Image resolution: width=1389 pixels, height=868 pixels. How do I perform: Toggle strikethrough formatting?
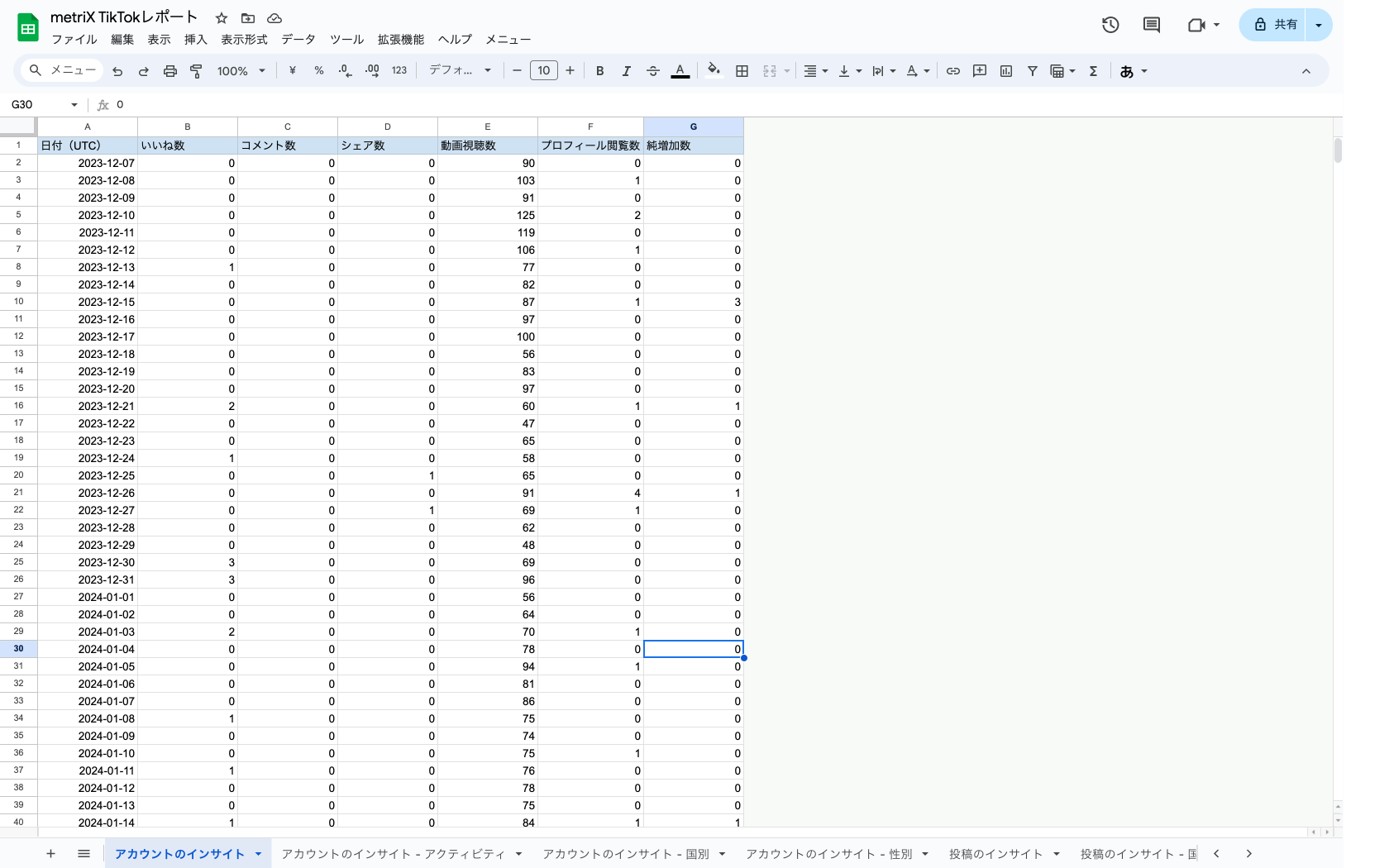click(653, 71)
